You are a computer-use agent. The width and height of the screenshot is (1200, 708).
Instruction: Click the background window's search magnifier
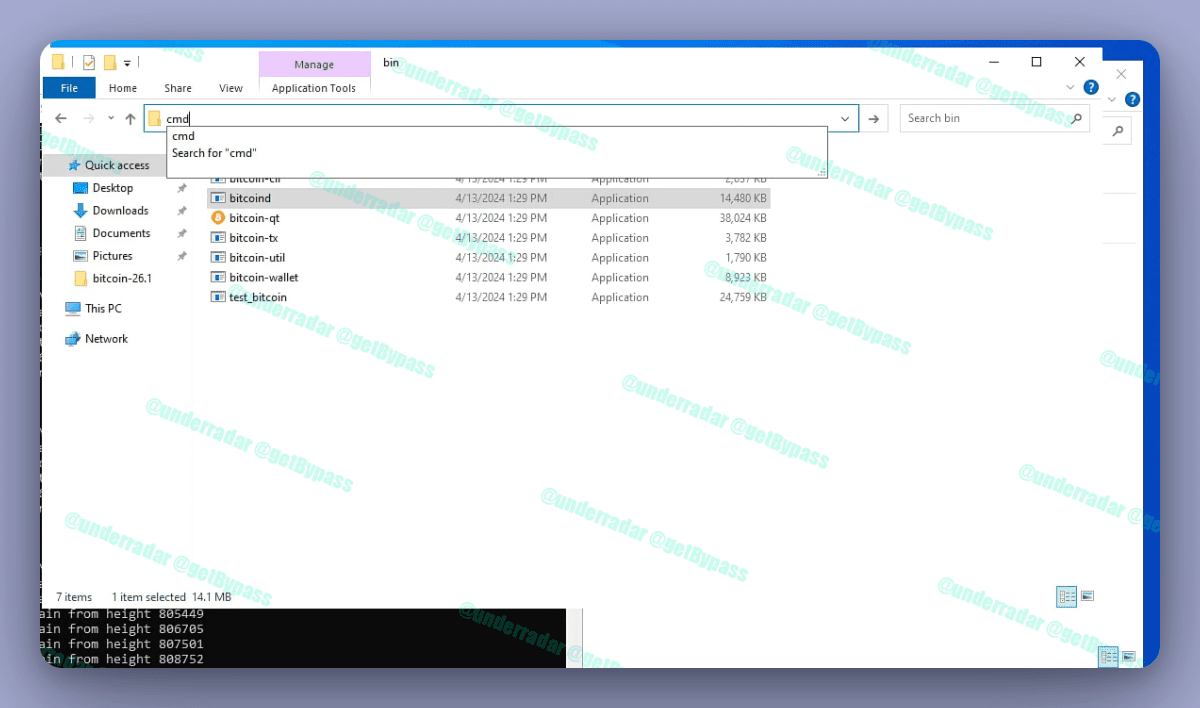pos(1117,131)
